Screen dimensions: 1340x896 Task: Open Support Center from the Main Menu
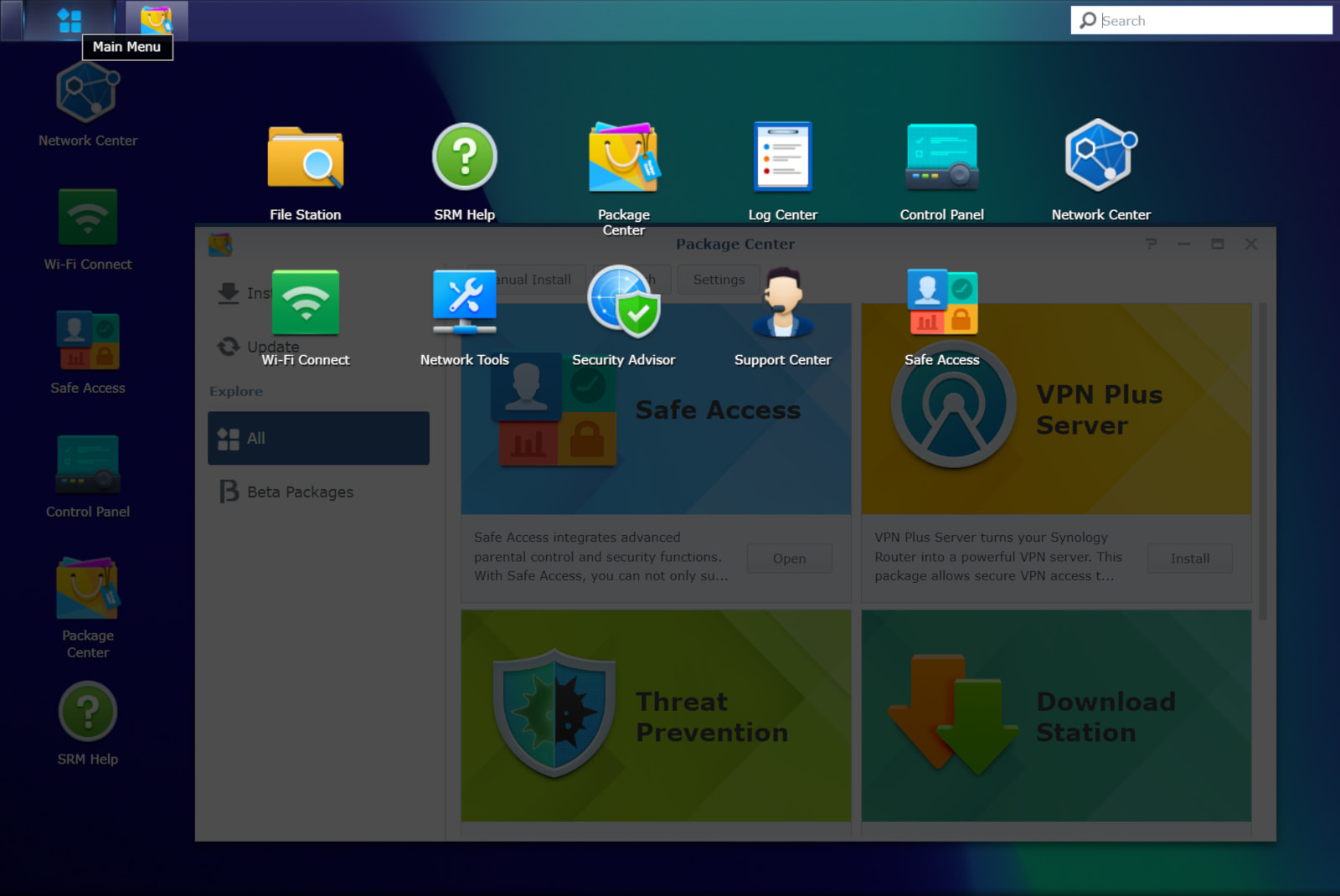pyautogui.click(x=782, y=303)
